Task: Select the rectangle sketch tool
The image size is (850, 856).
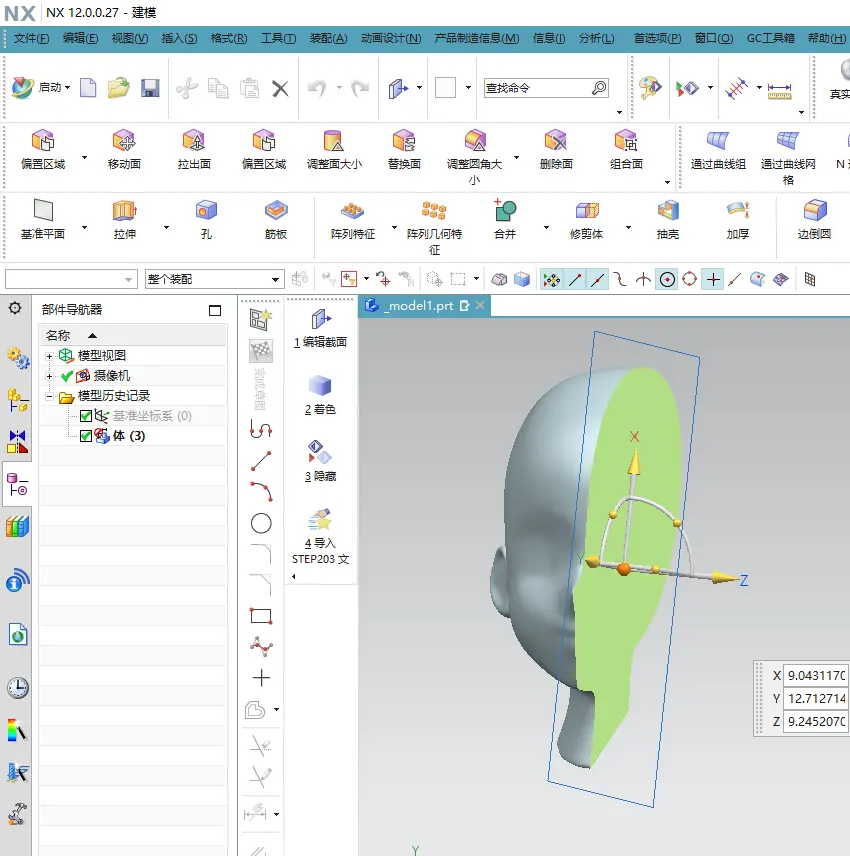Action: pyautogui.click(x=261, y=616)
